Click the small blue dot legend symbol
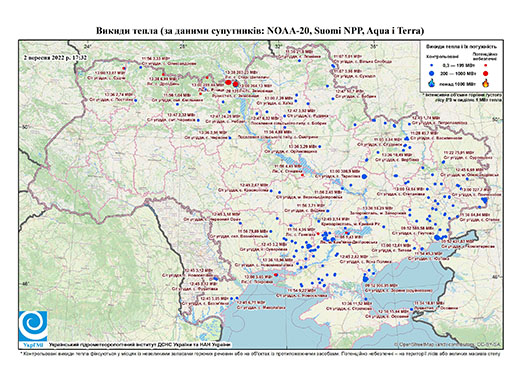 (x=432, y=66)
